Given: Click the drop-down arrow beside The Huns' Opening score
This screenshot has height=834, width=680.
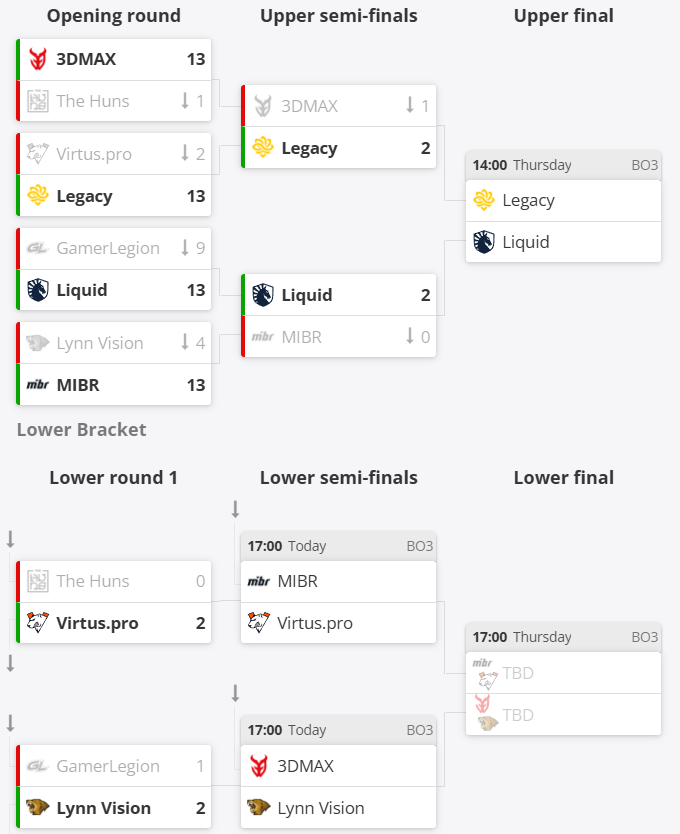Looking at the screenshot, I should (185, 101).
